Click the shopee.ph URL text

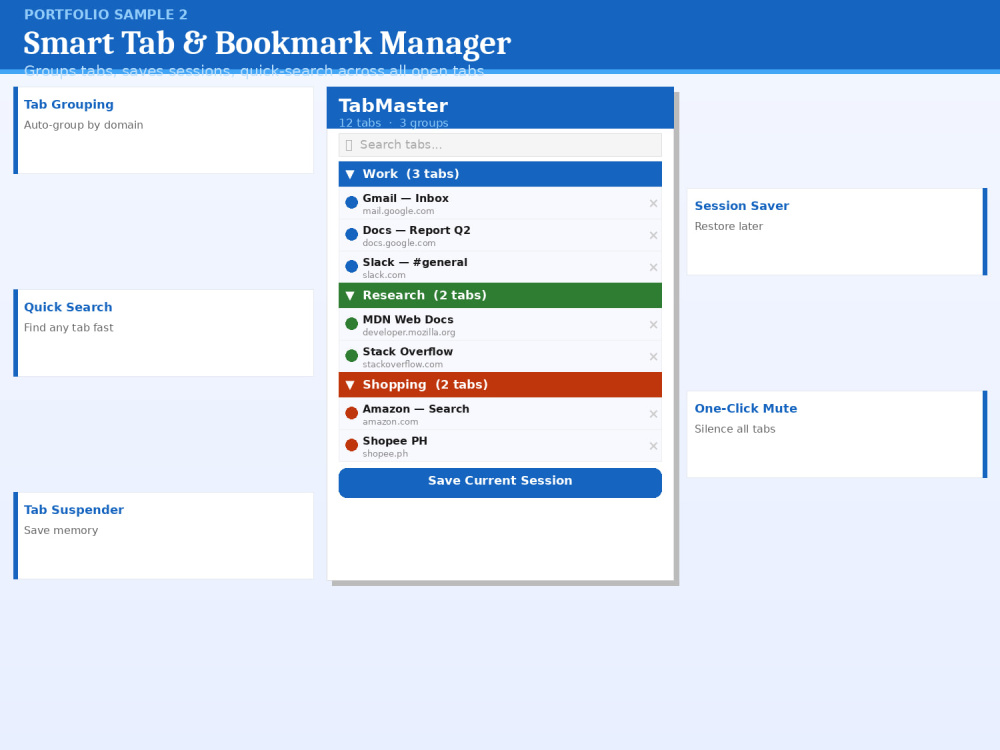385,453
